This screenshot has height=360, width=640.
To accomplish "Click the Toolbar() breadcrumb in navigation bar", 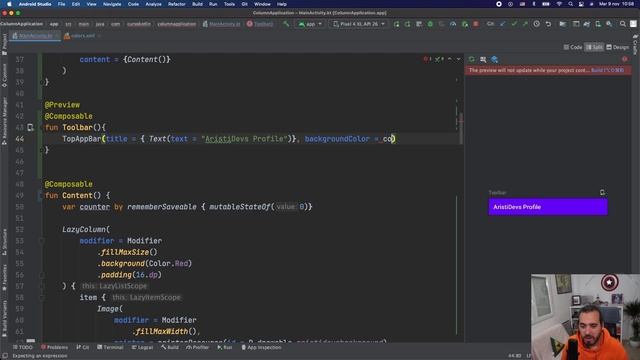I will [260, 24].
